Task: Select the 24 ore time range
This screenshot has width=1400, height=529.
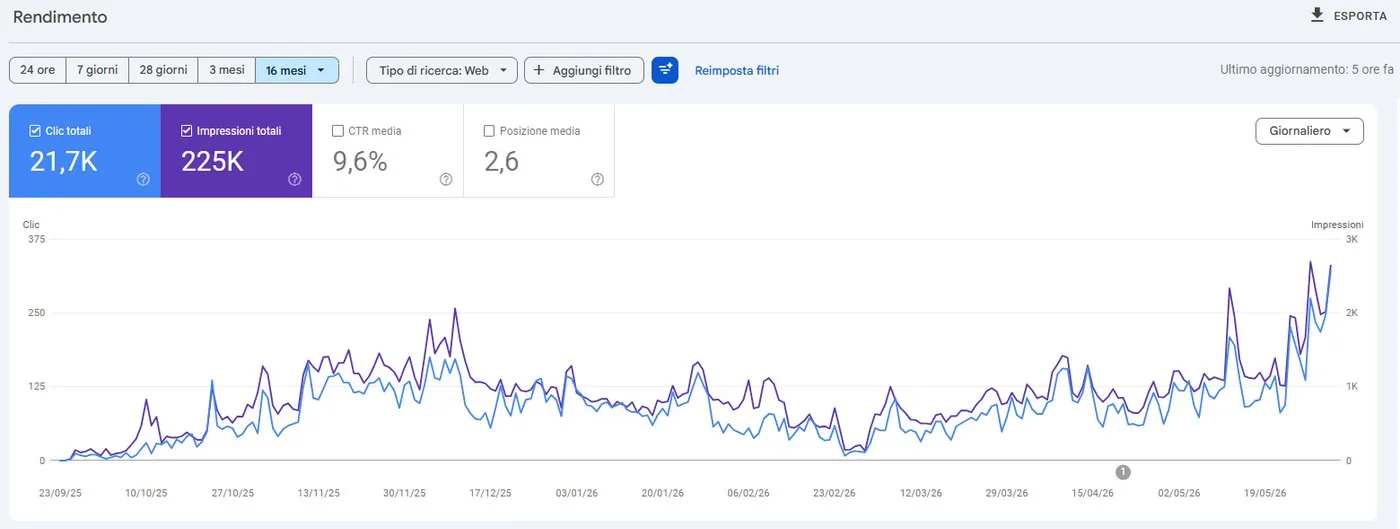Action: (x=38, y=70)
